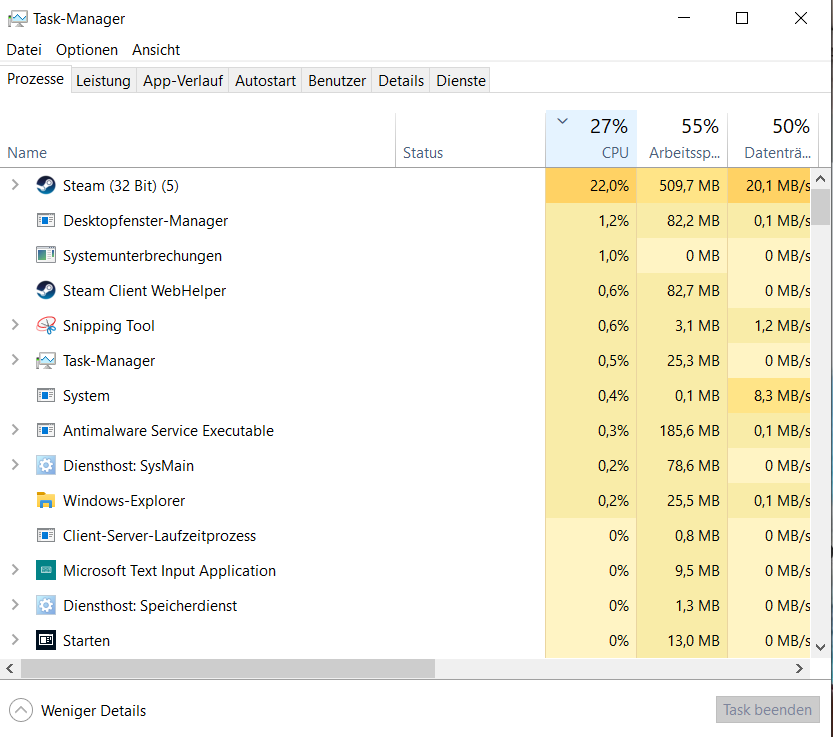Click the horizontal scrollbar right arrow
The width and height of the screenshot is (833, 737).
click(799, 668)
